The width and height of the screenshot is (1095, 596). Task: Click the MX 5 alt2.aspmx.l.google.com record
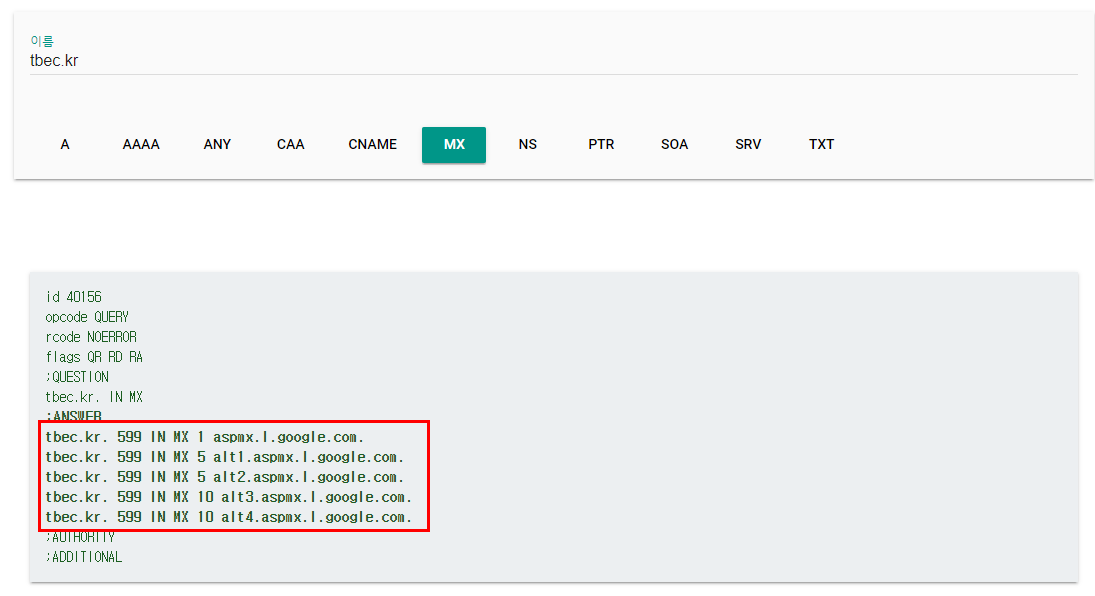225,477
